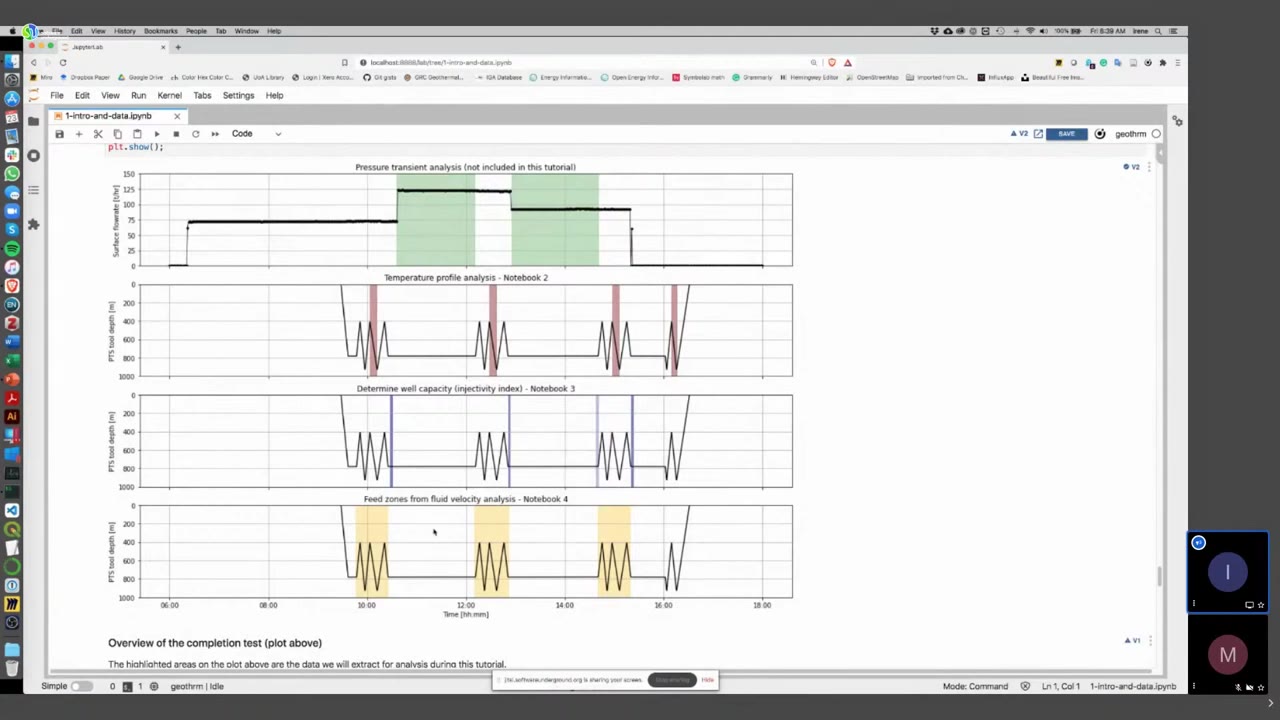Select the 1-intro-and-data.ipynb tab
Image resolution: width=1280 pixels, height=720 pixels.
tap(110, 115)
